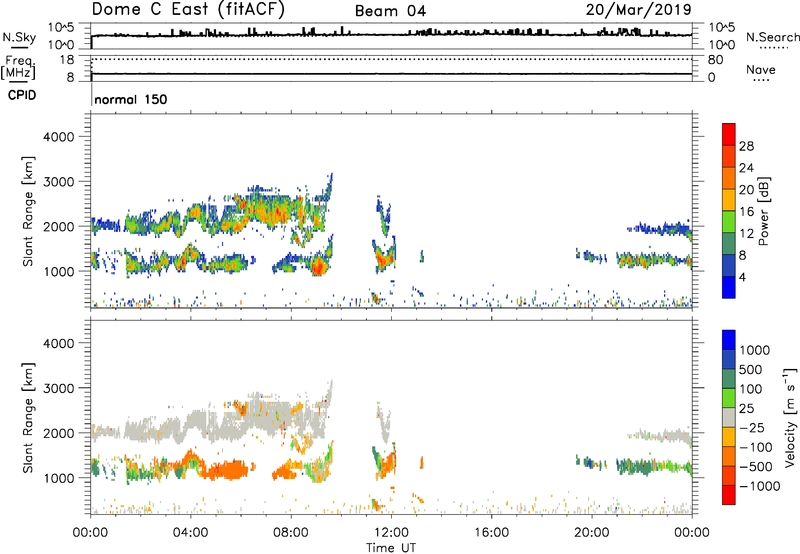
Task: Click the red top segment of power colorbar
Action: pyautogui.click(x=729, y=134)
